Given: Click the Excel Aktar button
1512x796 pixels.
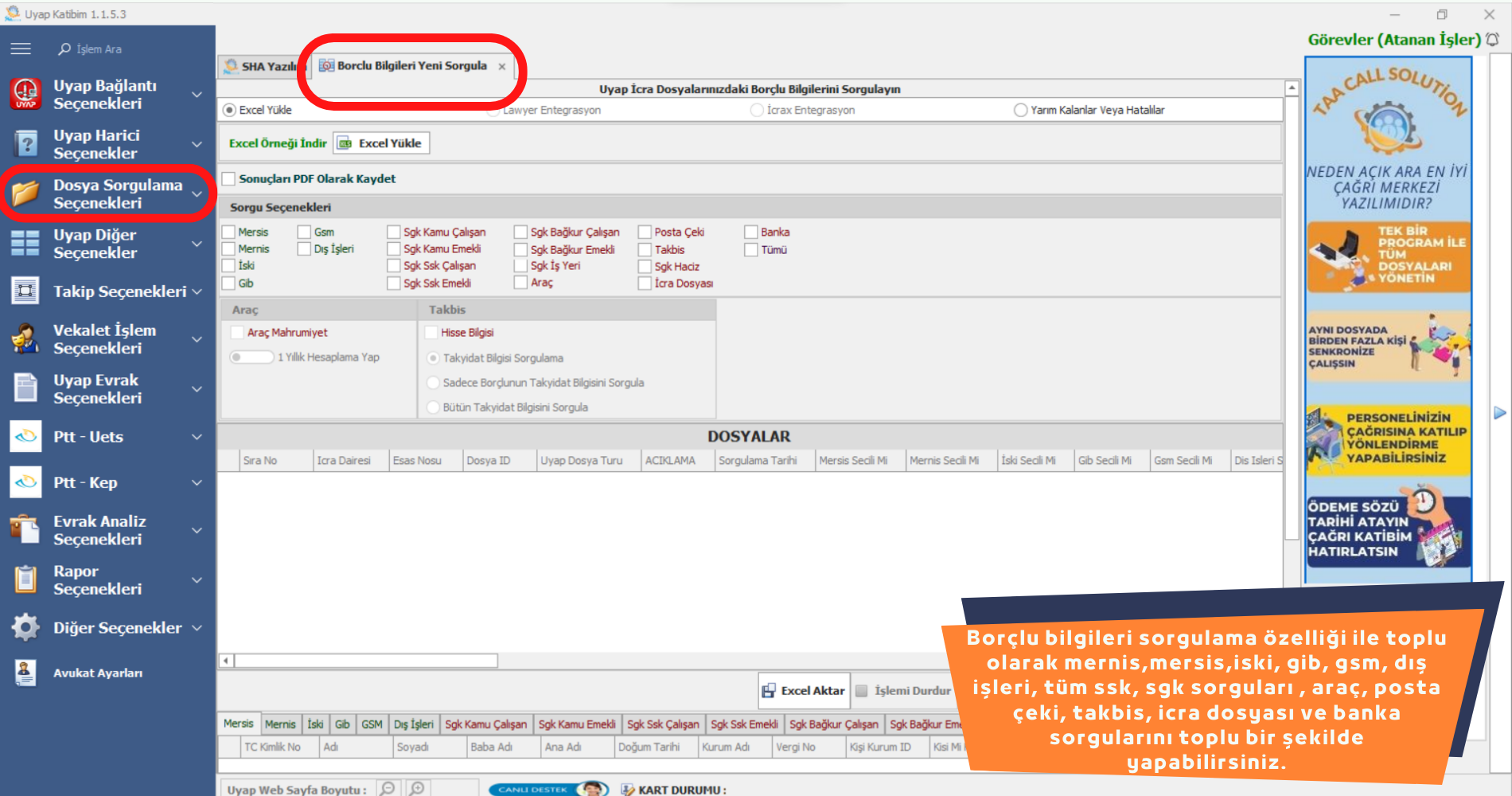Looking at the screenshot, I should [x=804, y=691].
